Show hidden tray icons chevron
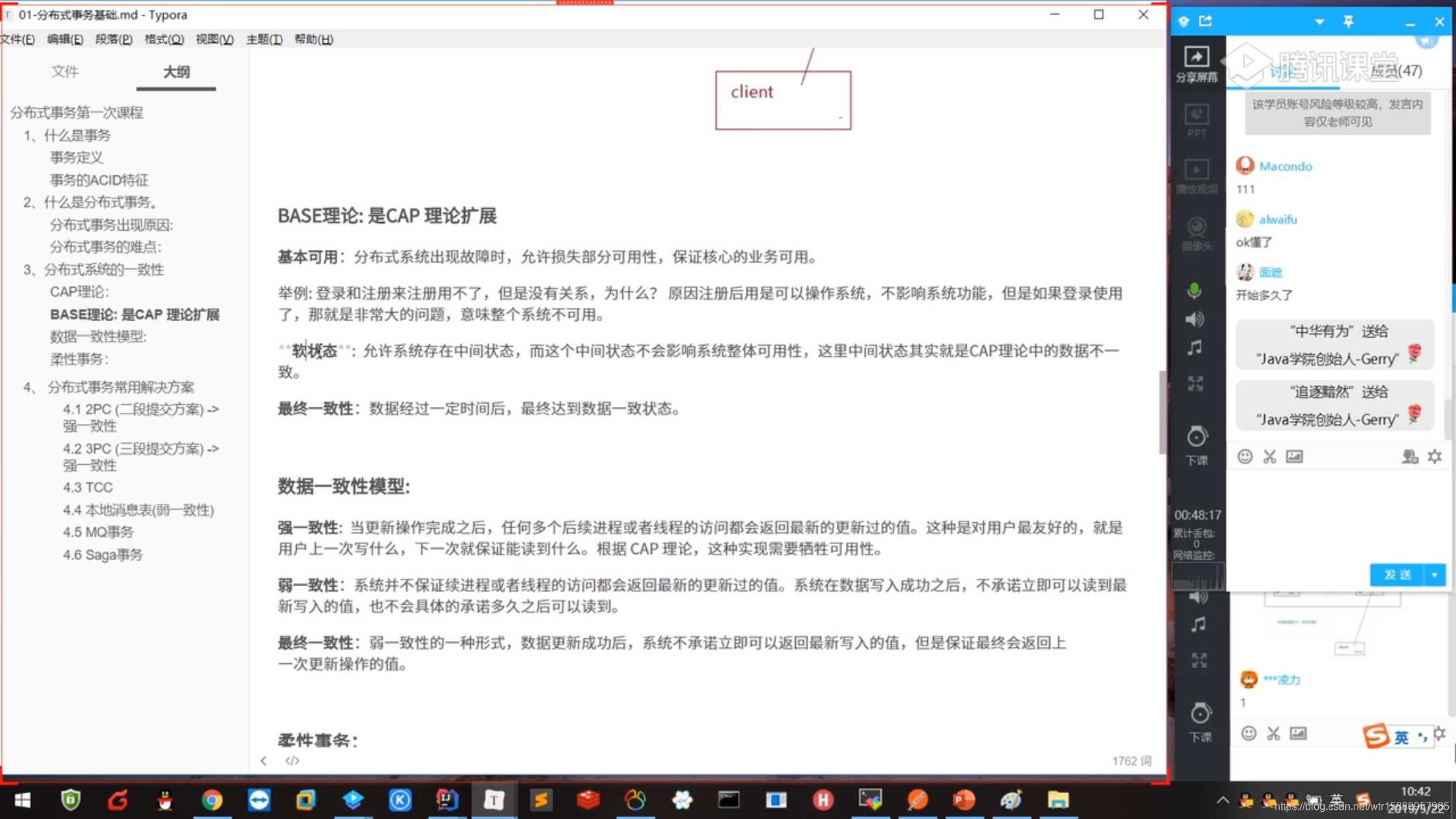The image size is (1456, 819). [1223, 800]
